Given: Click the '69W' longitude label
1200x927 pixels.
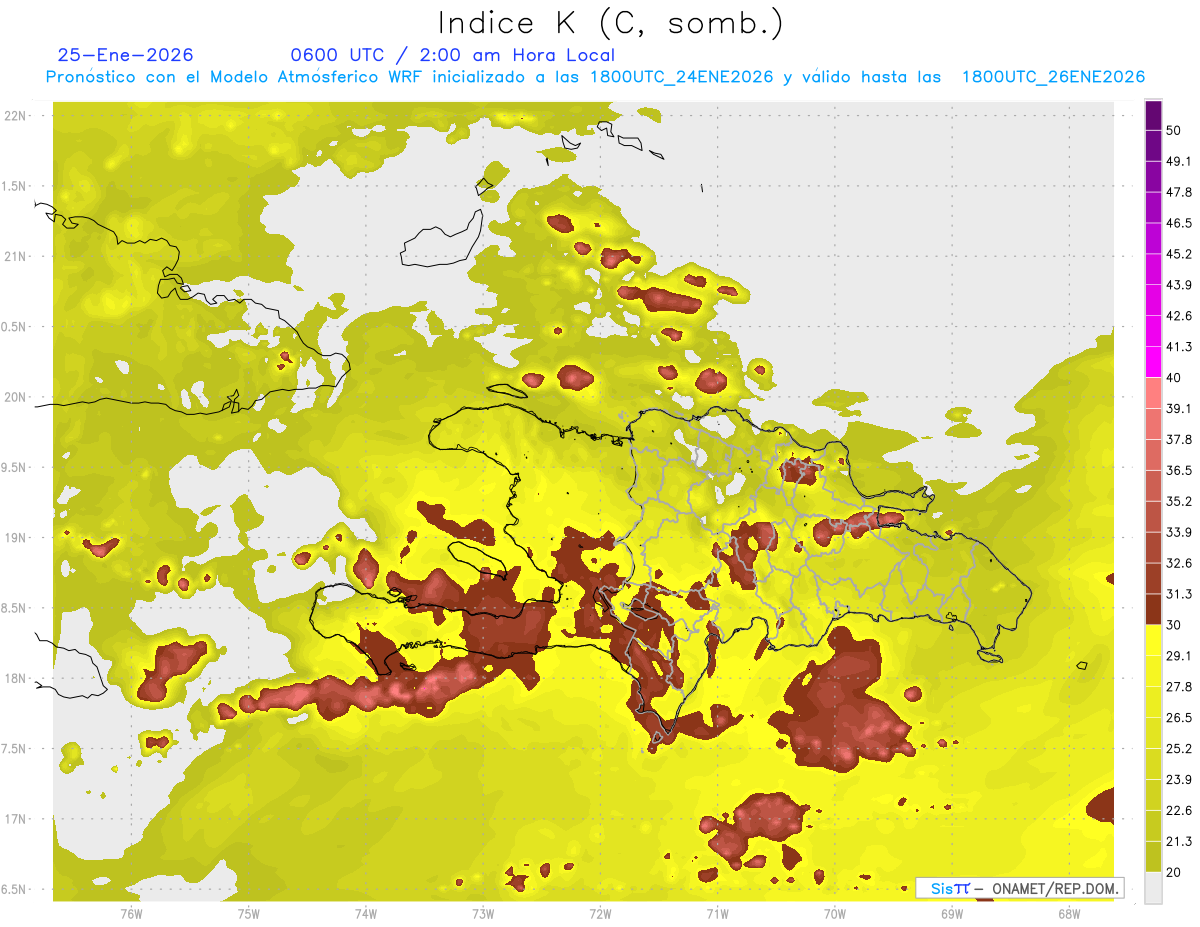Looking at the screenshot, I should coord(952,913).
